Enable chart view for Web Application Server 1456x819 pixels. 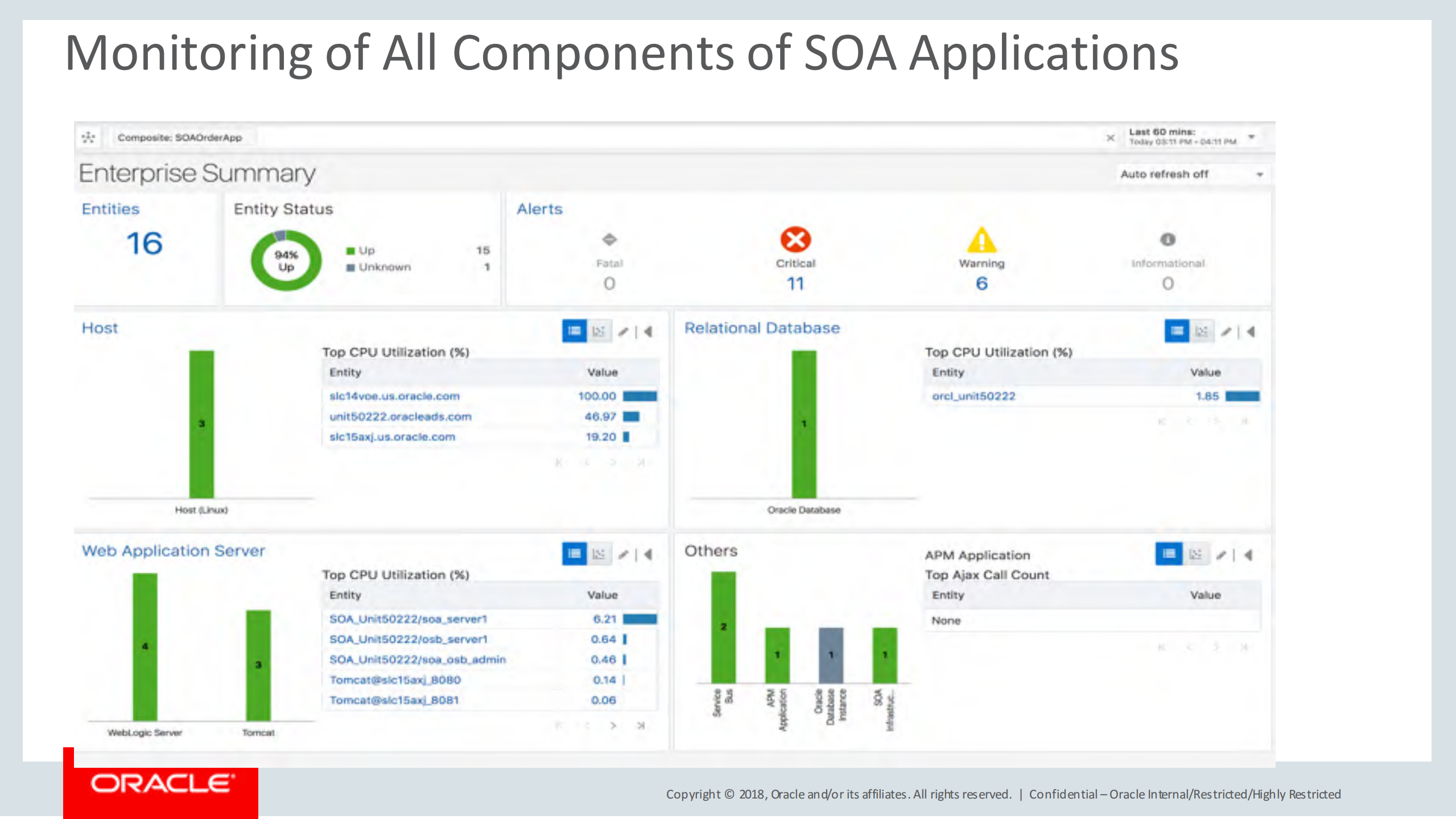(599, 554)
